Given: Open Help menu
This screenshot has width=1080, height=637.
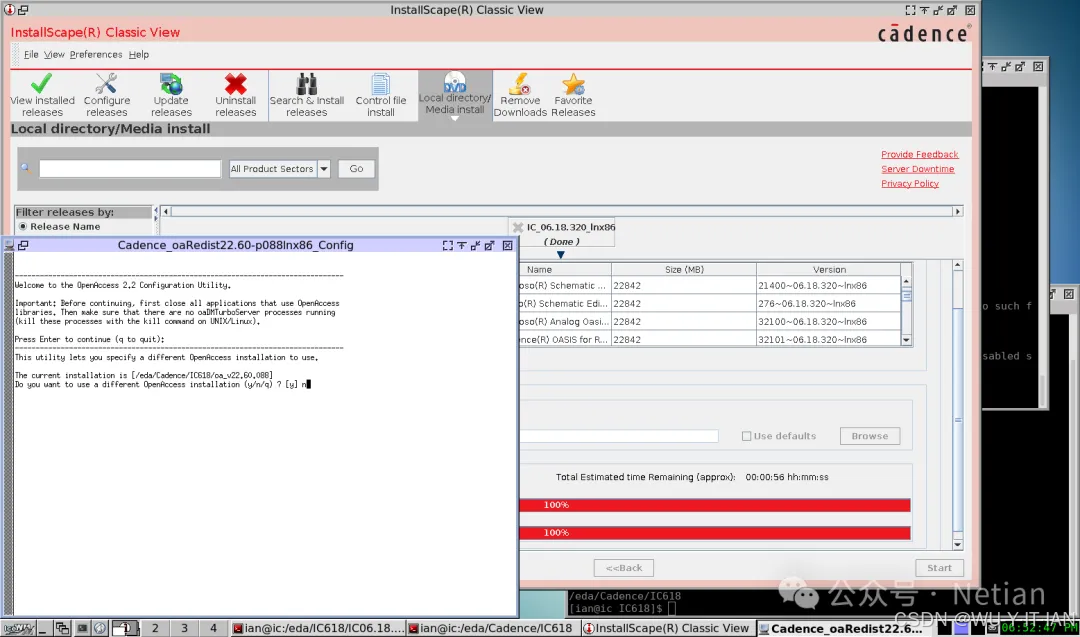Looking at the screenshot, I should (x=138, y=54).
